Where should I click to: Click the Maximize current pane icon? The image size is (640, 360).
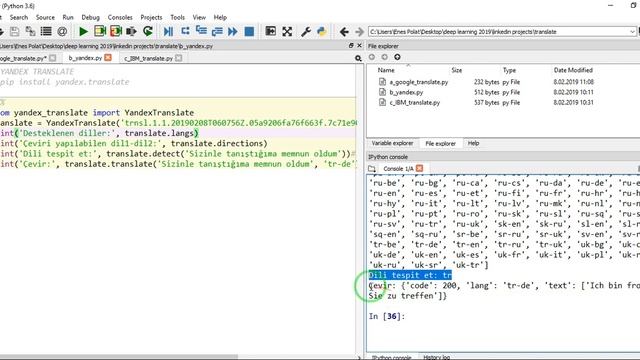[x=270, y=31]
